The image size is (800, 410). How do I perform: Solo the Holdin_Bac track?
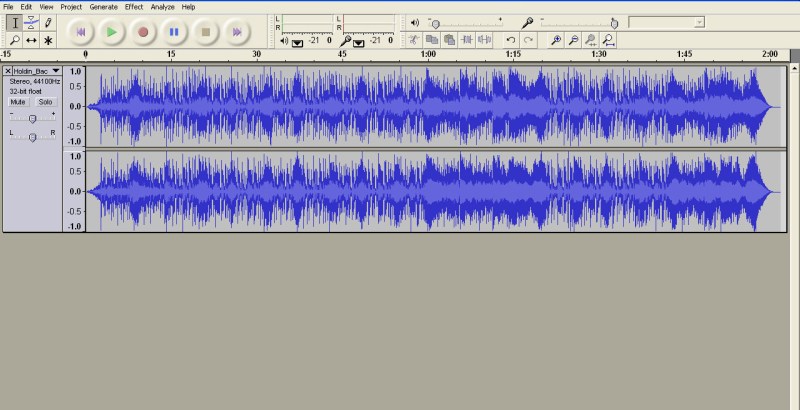coord(45,101)
